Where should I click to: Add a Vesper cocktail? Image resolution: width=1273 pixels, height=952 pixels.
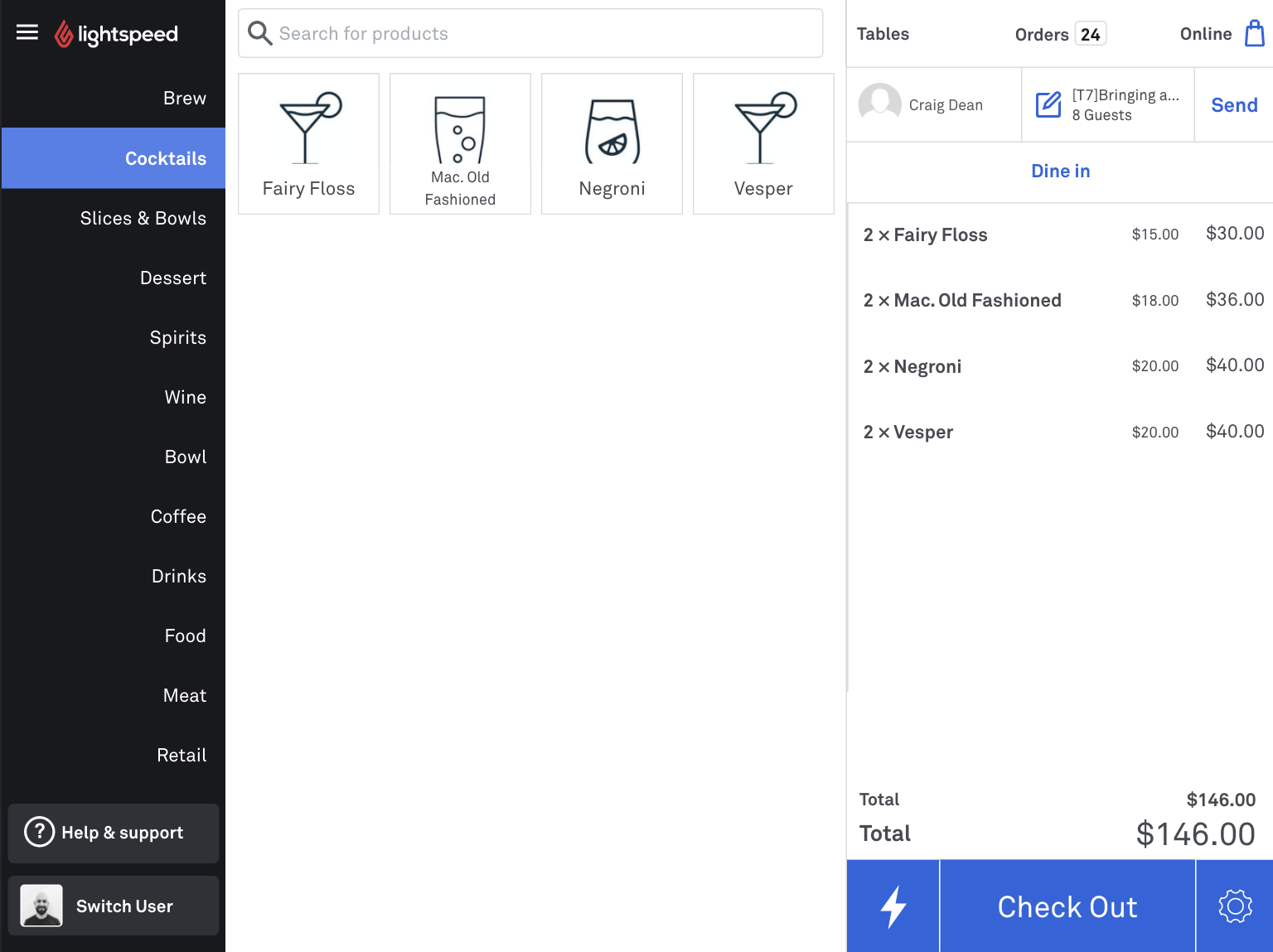763,143
